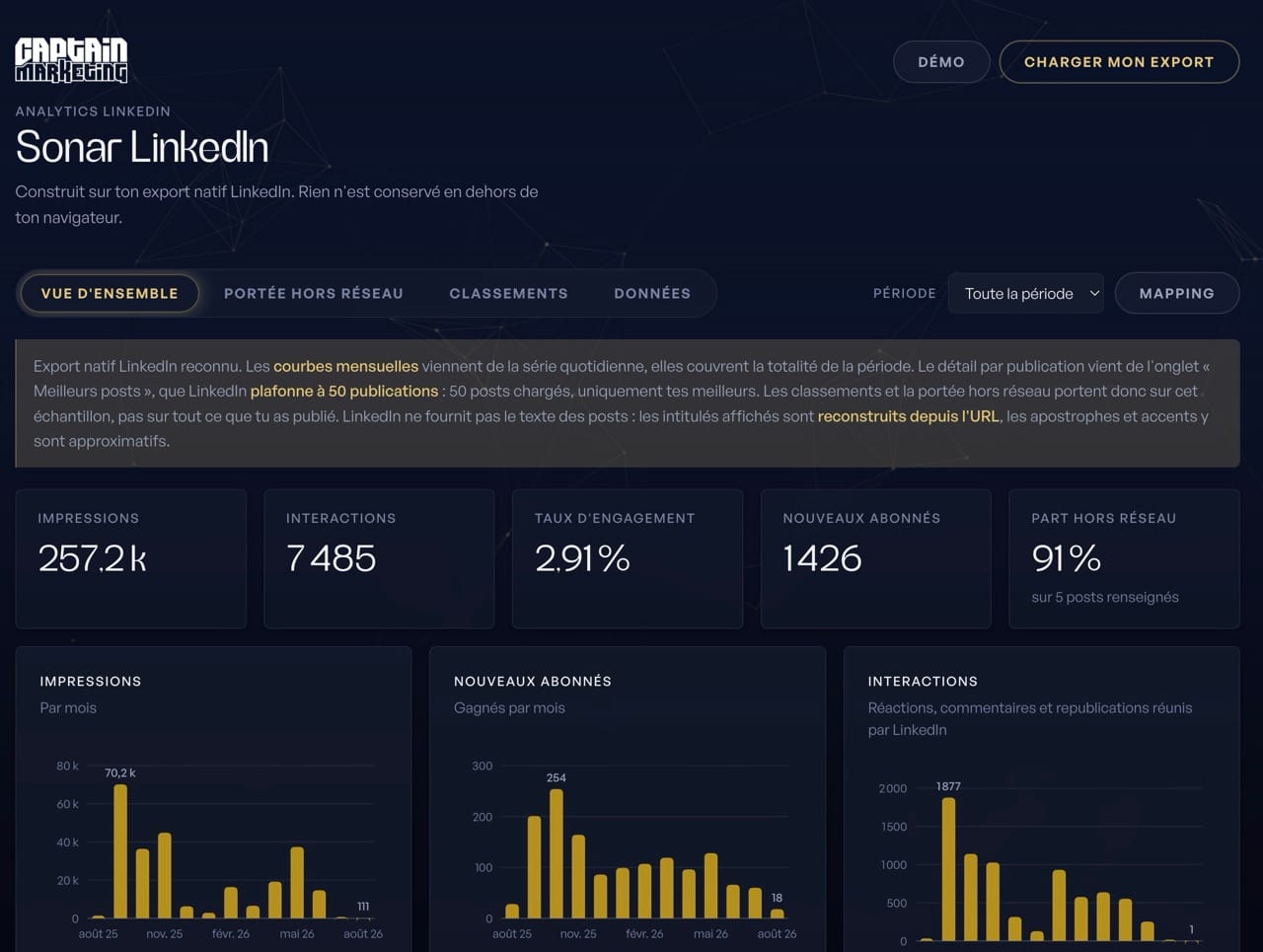The width and height of the screenshot is (1263, 952).
Task: Click the Interactions chart bar labeled 1877
Action: pyautogui.click(x=948, y=869)
